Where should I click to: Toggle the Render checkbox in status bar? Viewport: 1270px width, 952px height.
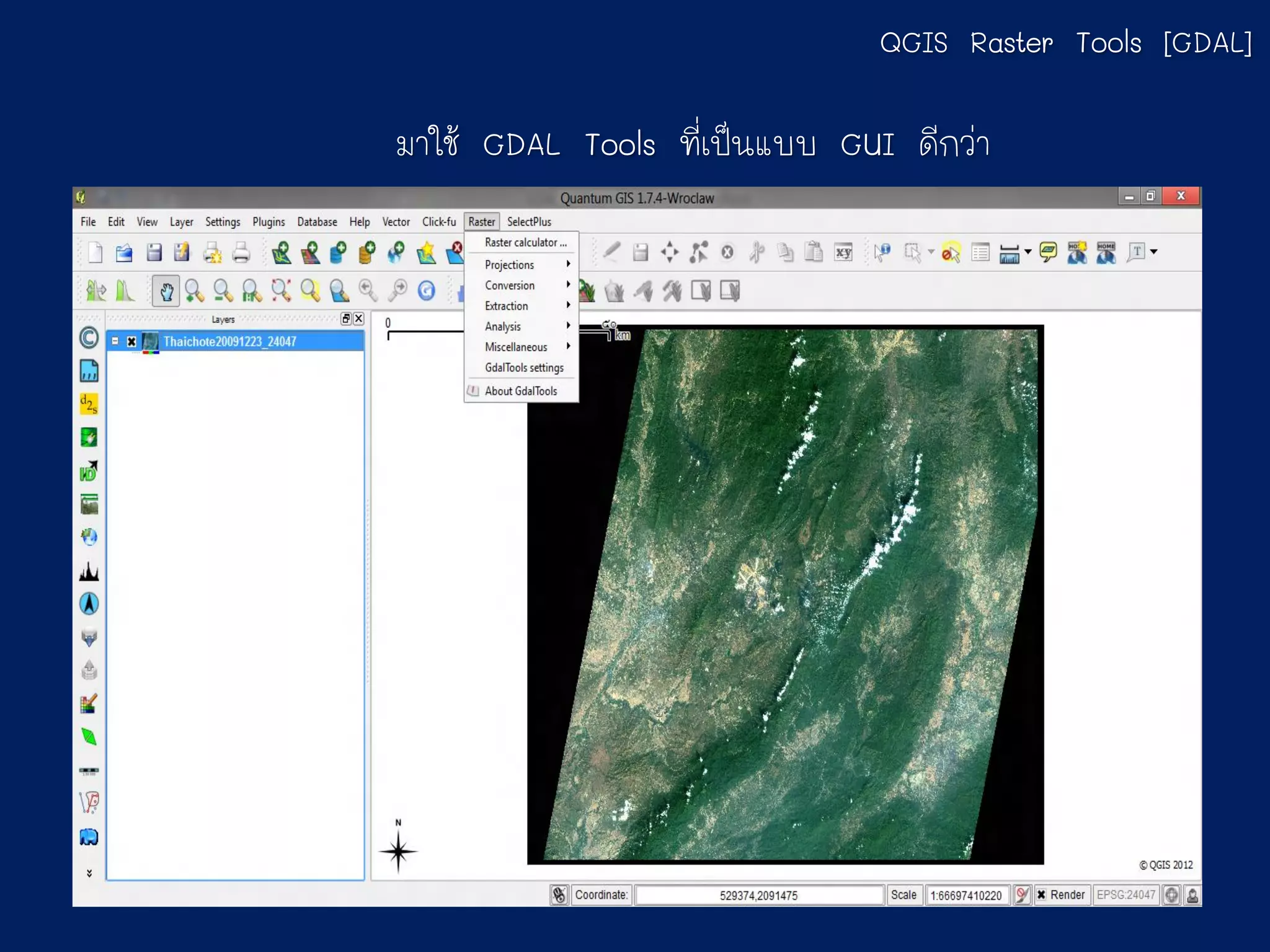(1042, 895)
